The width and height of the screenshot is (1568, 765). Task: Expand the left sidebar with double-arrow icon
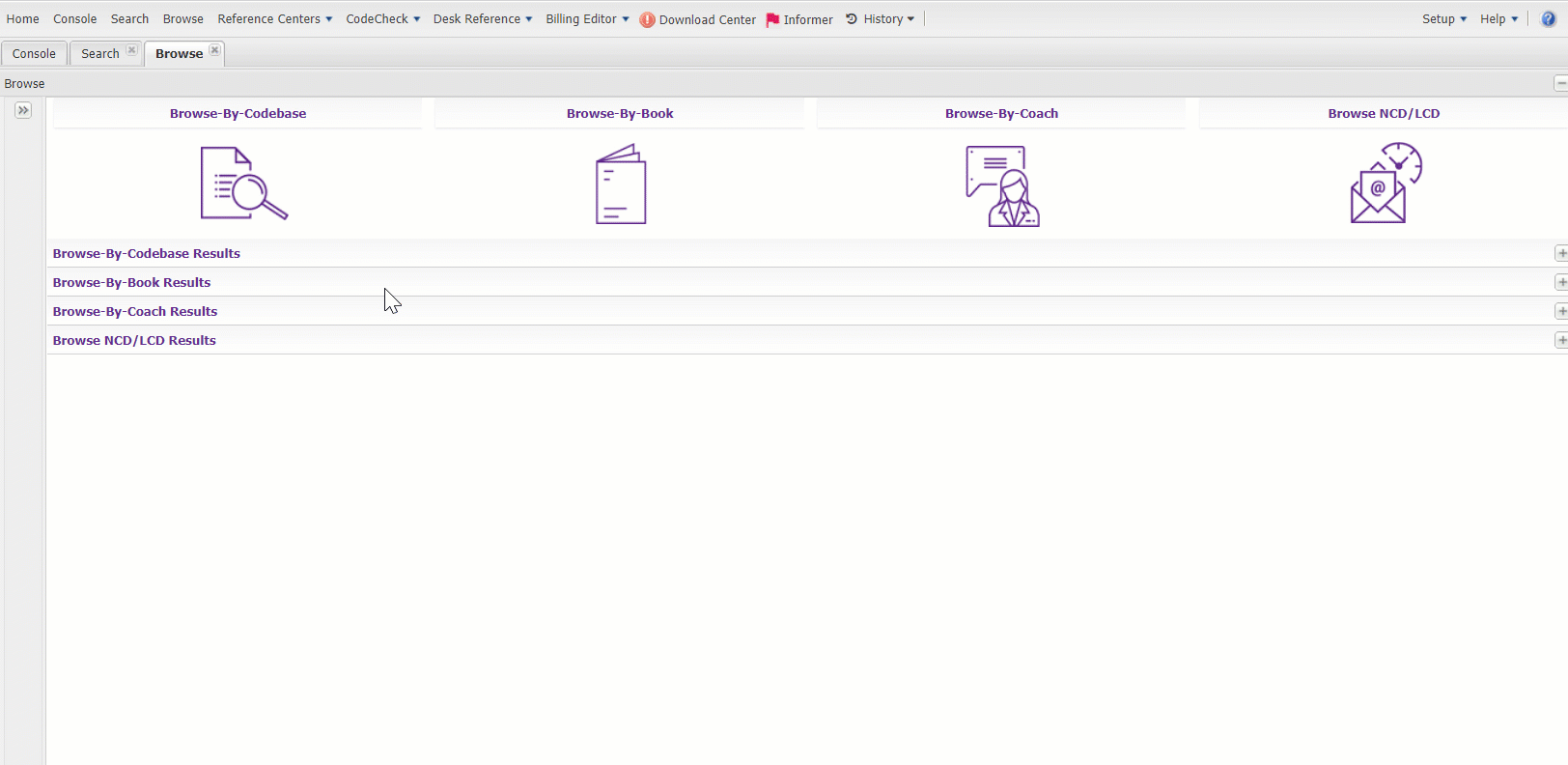[x=23, y=110]
